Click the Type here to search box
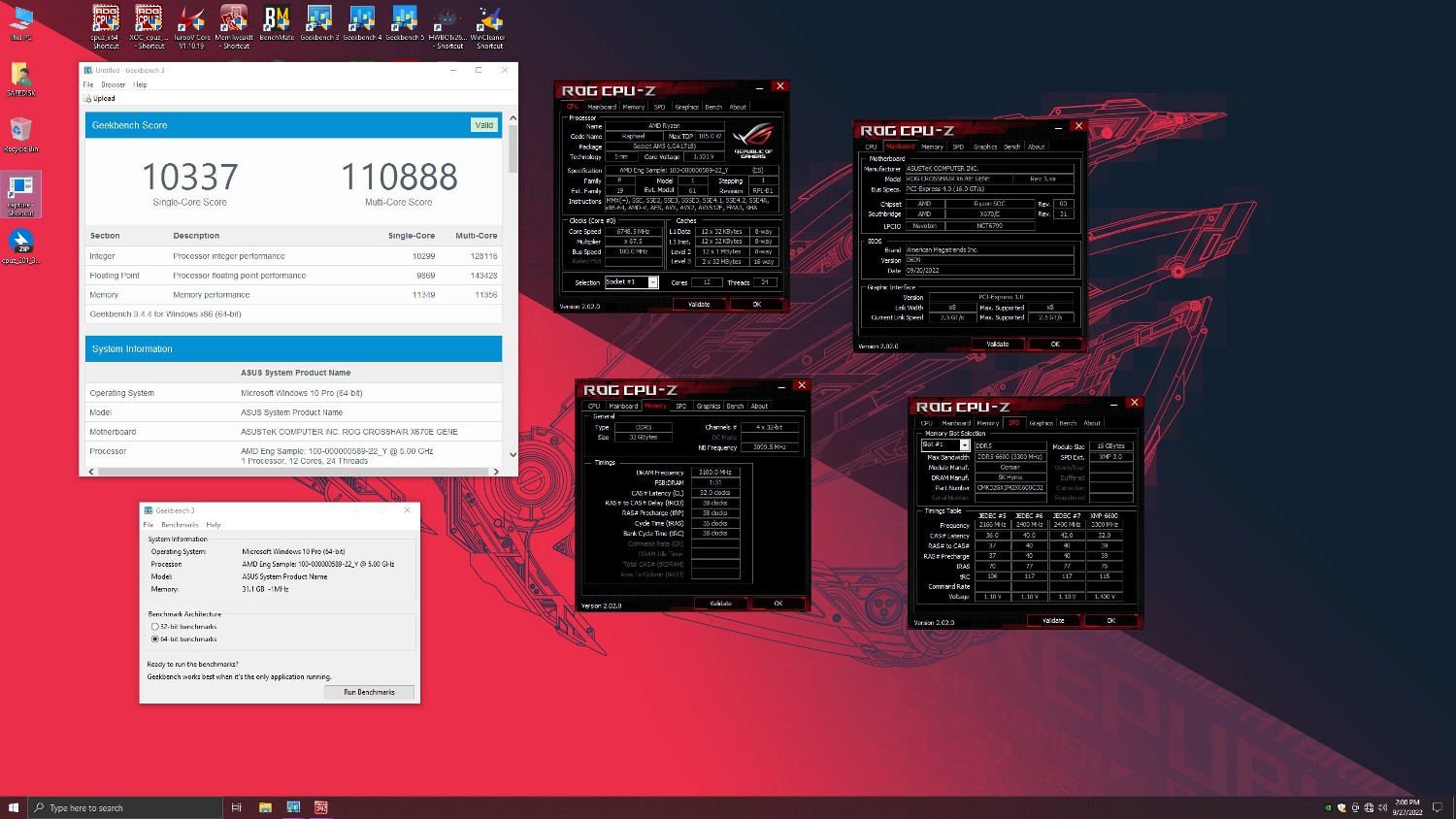This screenshot has height=819, width=1456. (125, 807)
